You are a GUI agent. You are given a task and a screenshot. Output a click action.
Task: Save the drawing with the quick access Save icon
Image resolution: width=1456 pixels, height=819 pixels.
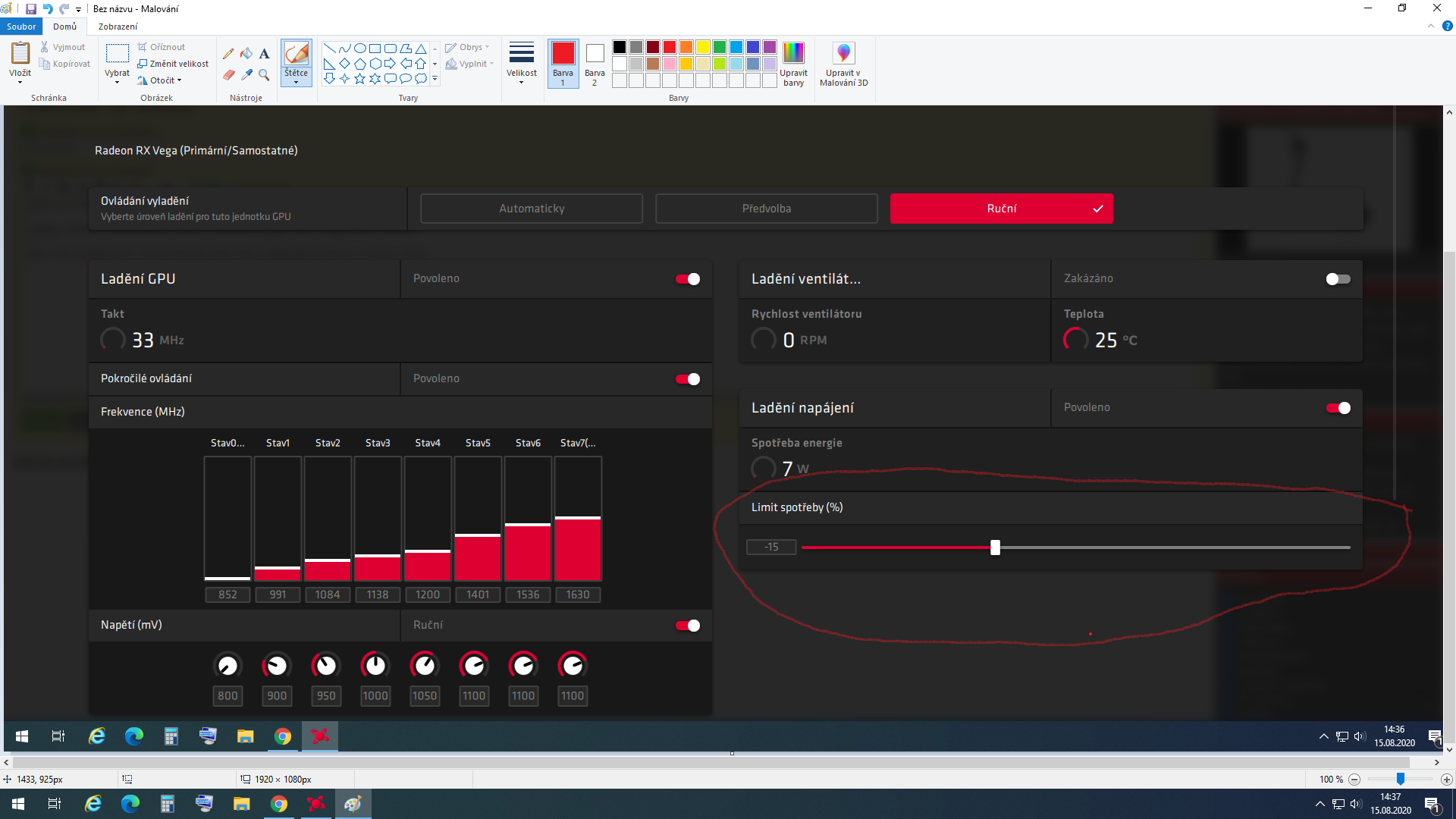click(x=31, y=9)
